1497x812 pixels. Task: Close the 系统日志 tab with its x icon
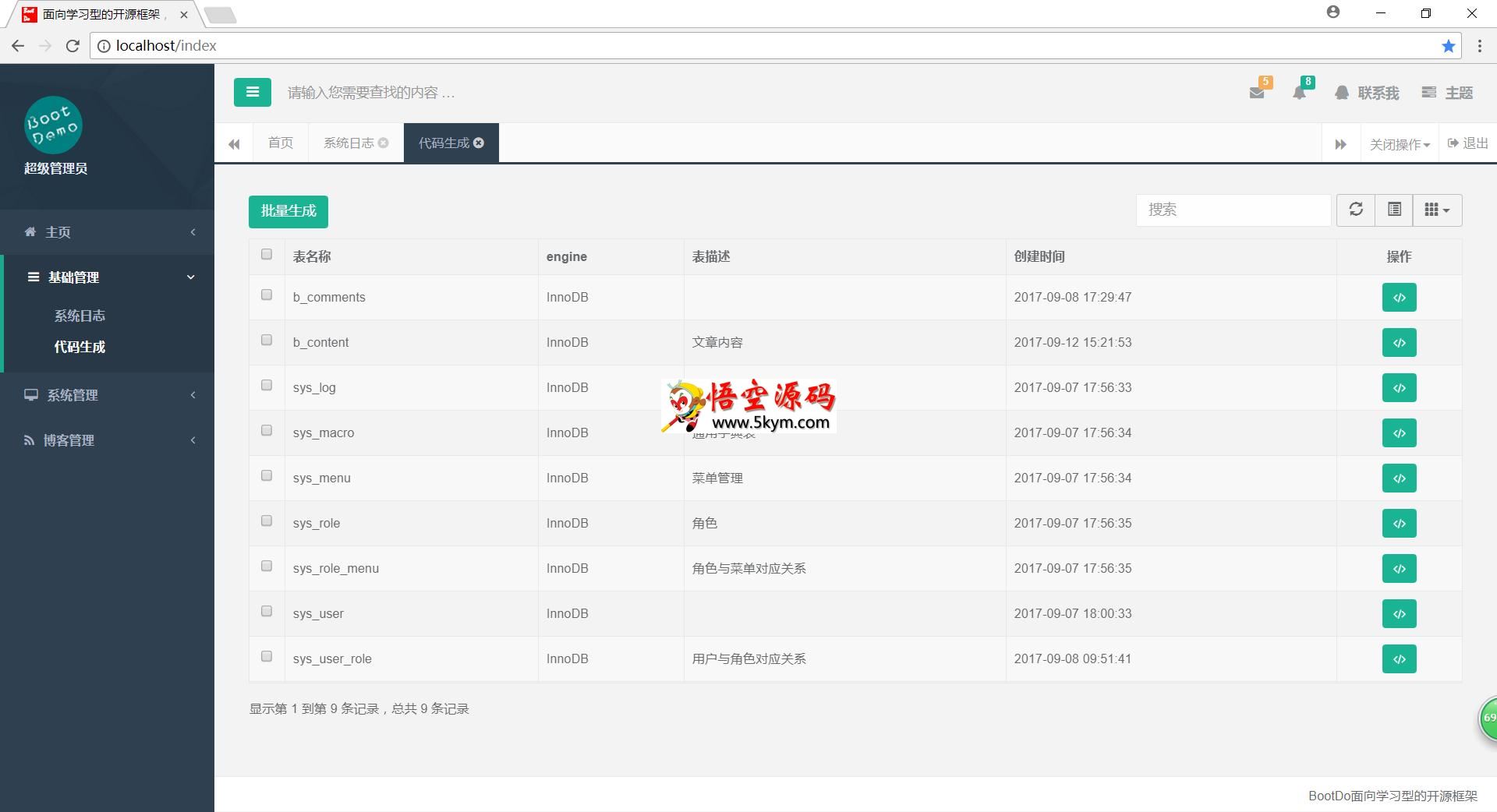coord(384,143)
